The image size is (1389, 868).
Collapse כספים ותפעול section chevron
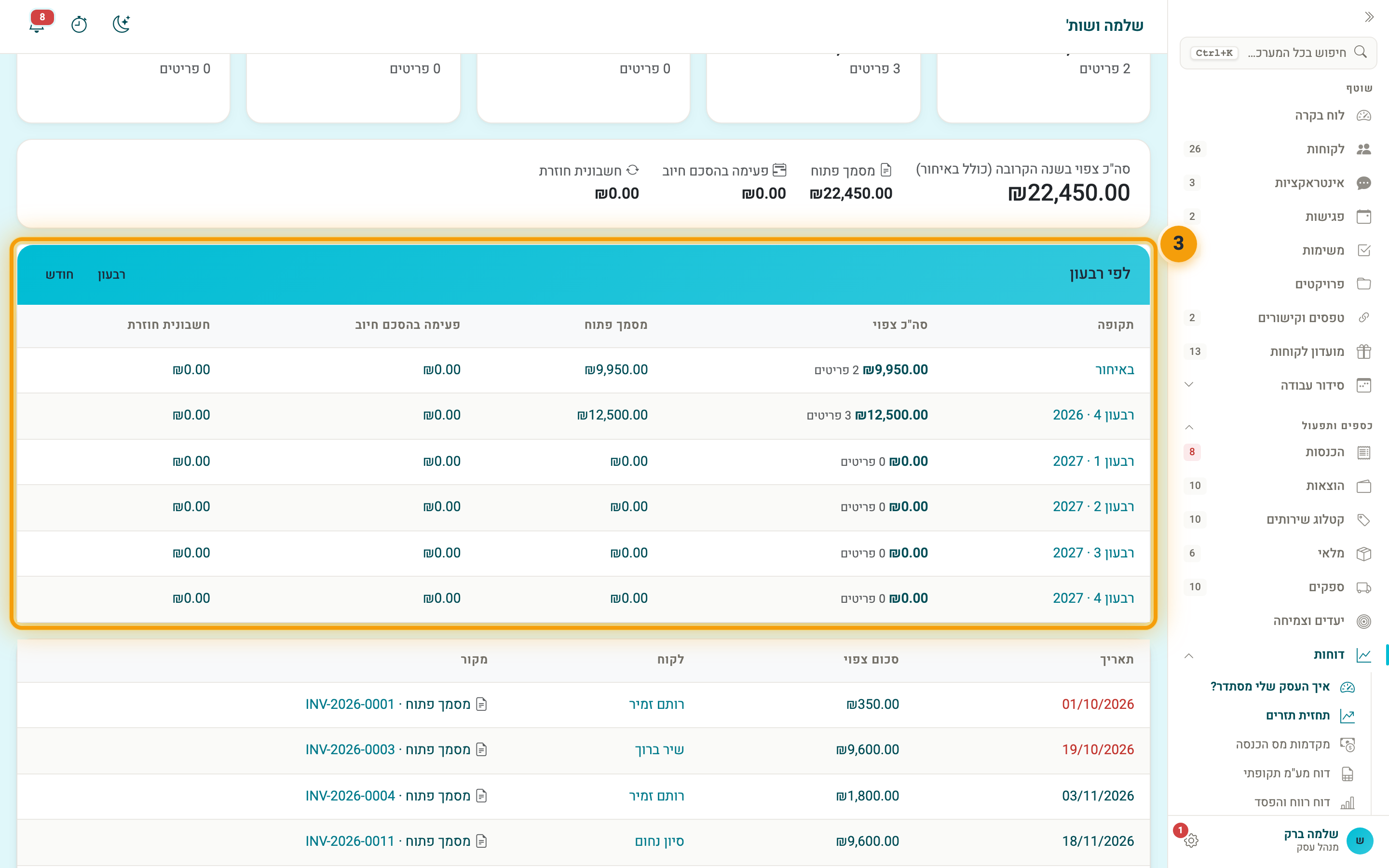coord(1189,427)
